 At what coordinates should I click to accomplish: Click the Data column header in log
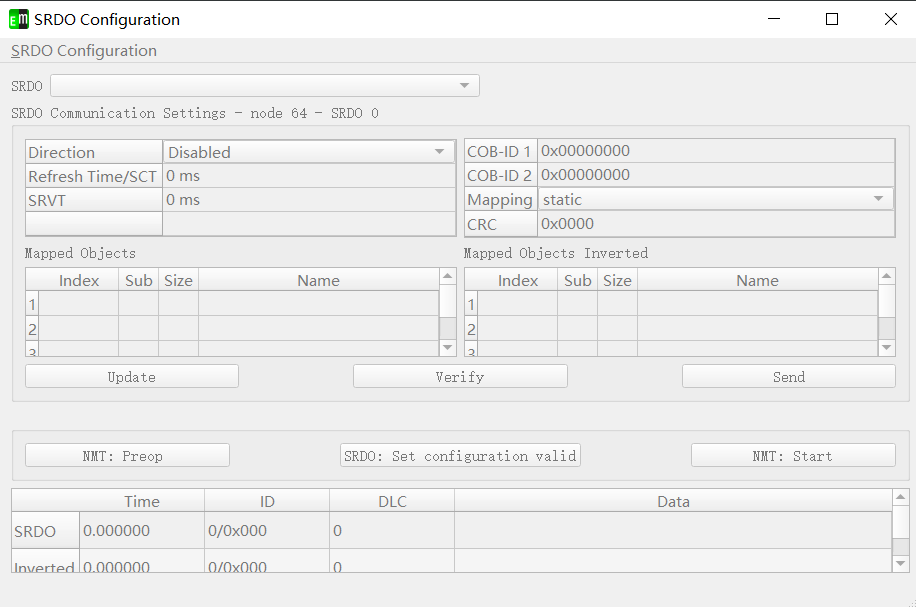(673, 501)
